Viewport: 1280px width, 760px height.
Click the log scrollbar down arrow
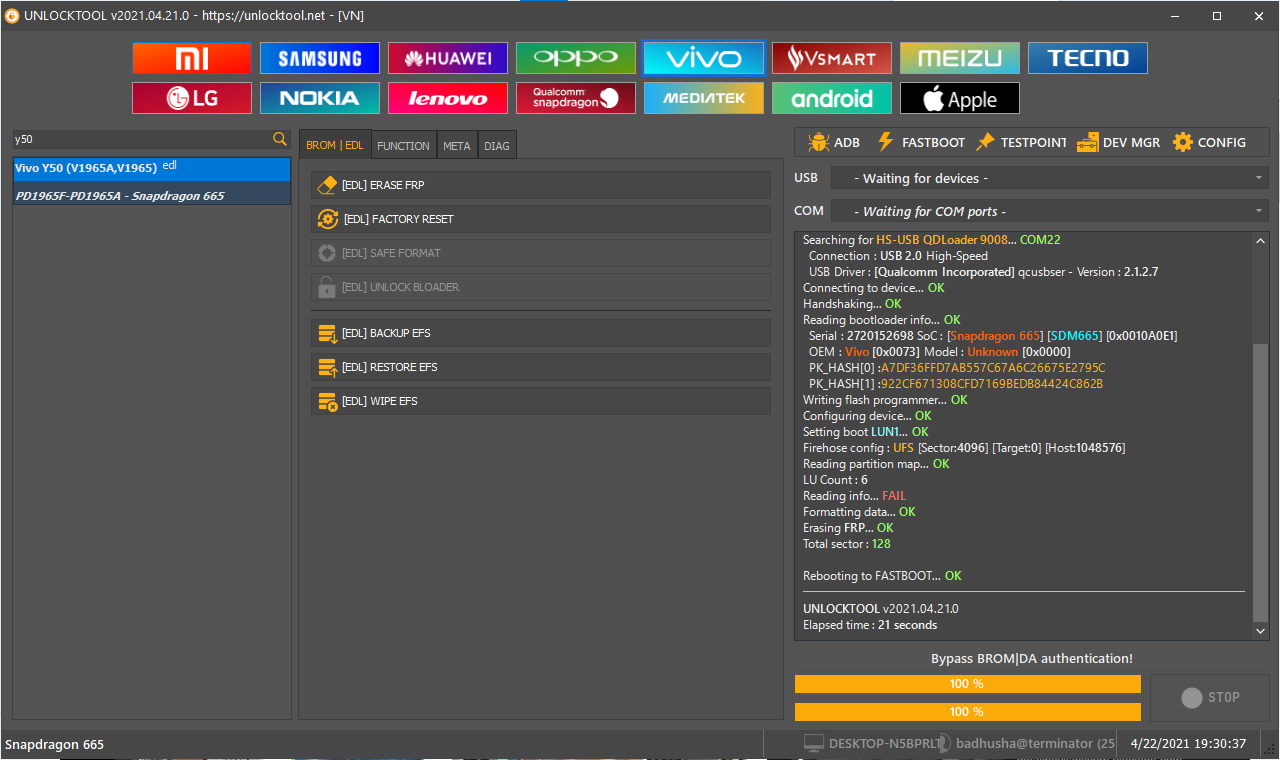(1261, 632)
